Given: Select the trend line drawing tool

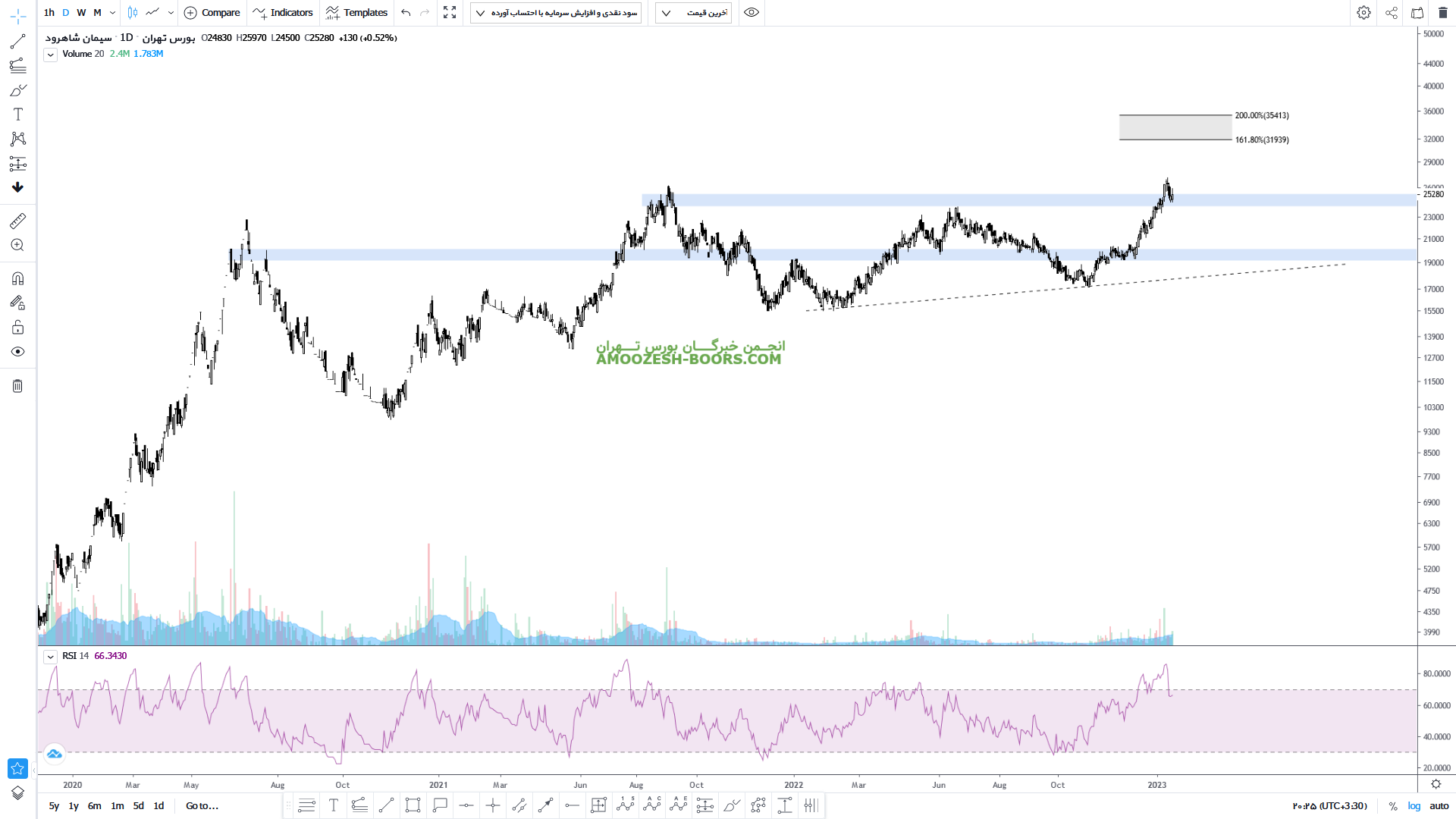Looking at the screenshot, I should point(17,41).
